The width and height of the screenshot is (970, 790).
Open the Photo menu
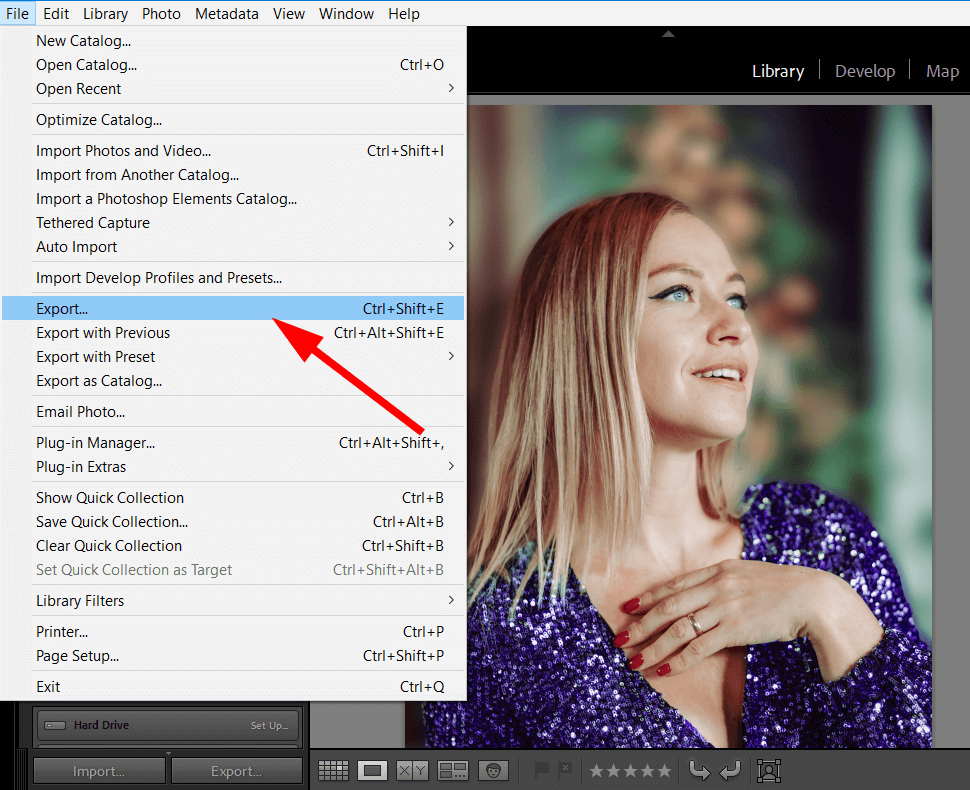pyautogui.click(x=161, y=13)
